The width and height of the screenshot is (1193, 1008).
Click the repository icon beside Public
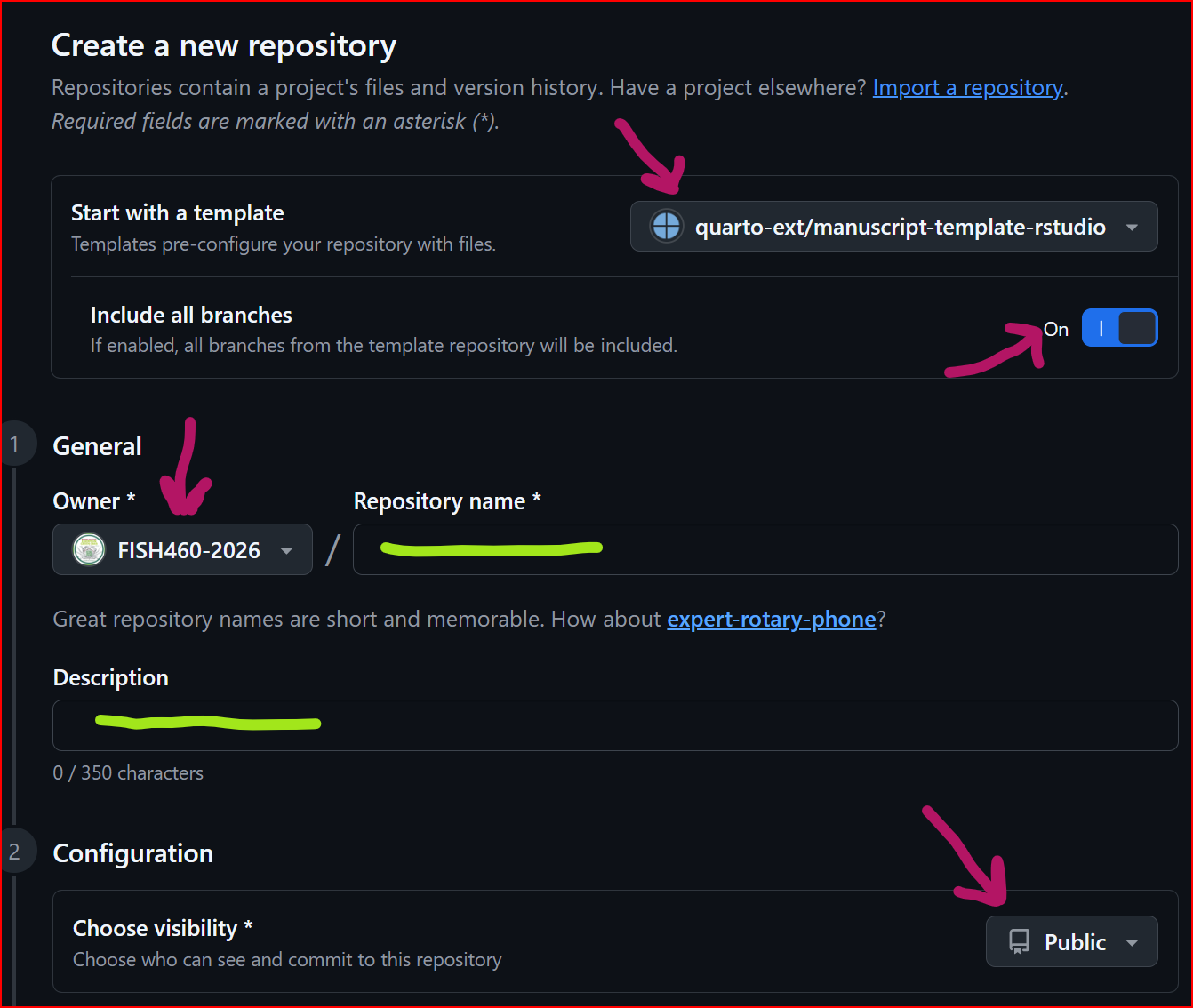pos(1019,942)
